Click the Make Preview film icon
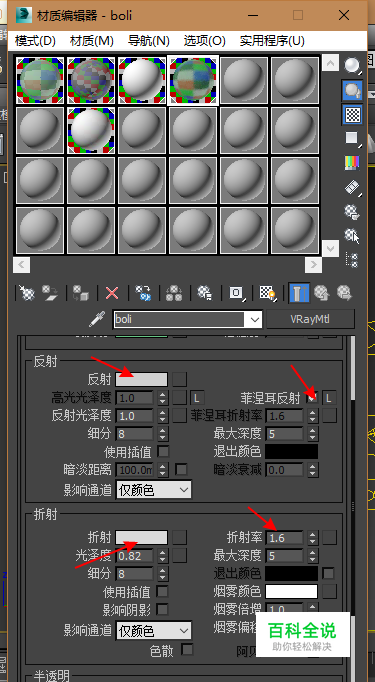 tap(352, 187)
